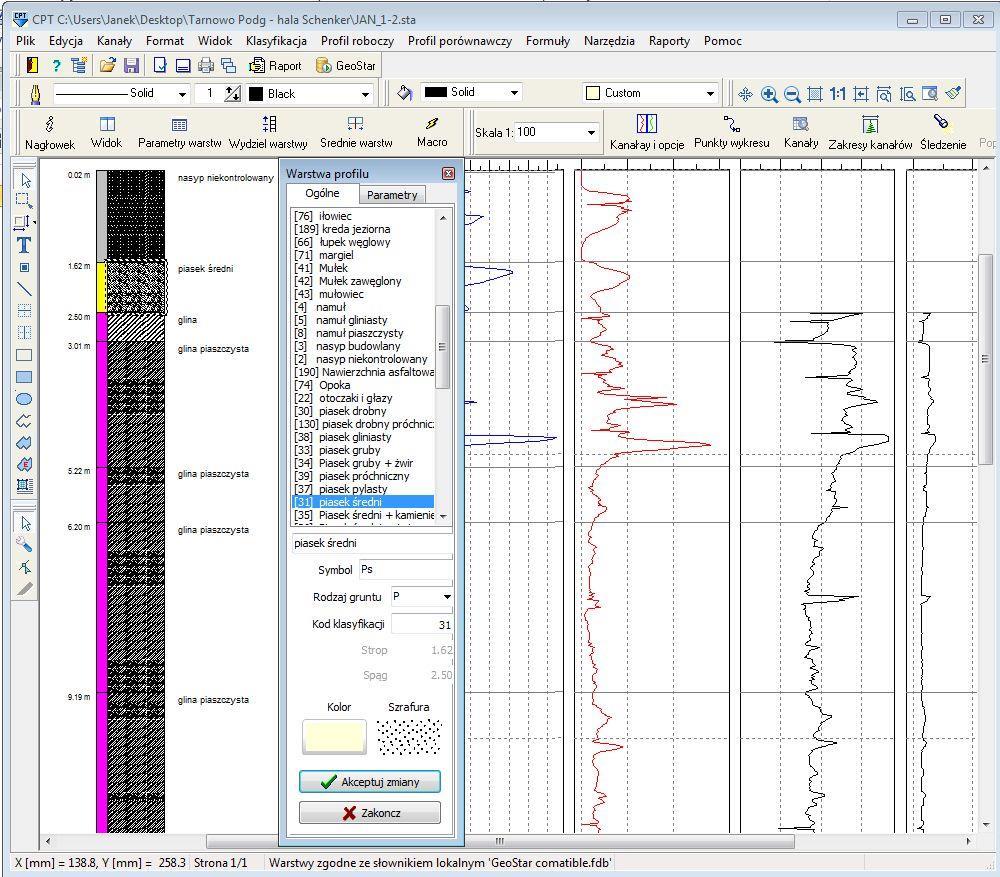This screenshot has width=1000, height=877.
Task: Click the piasek średni name field
Action: click(x=372, y=543)
